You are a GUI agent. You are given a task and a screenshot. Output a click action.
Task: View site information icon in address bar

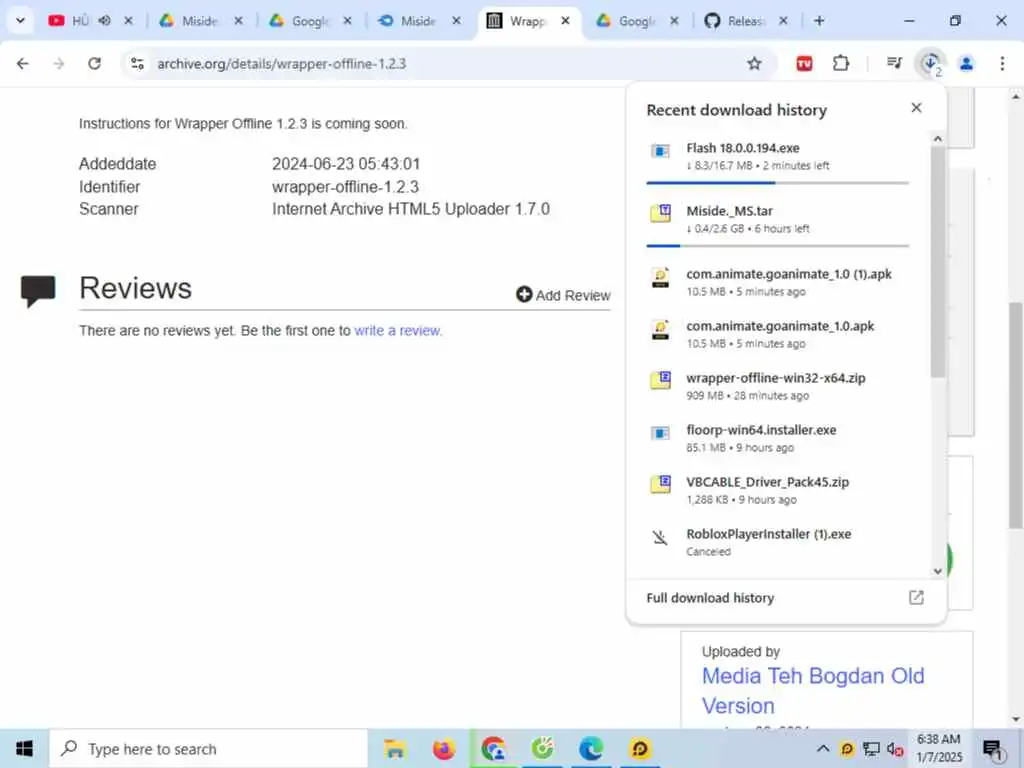coord(137,63)
